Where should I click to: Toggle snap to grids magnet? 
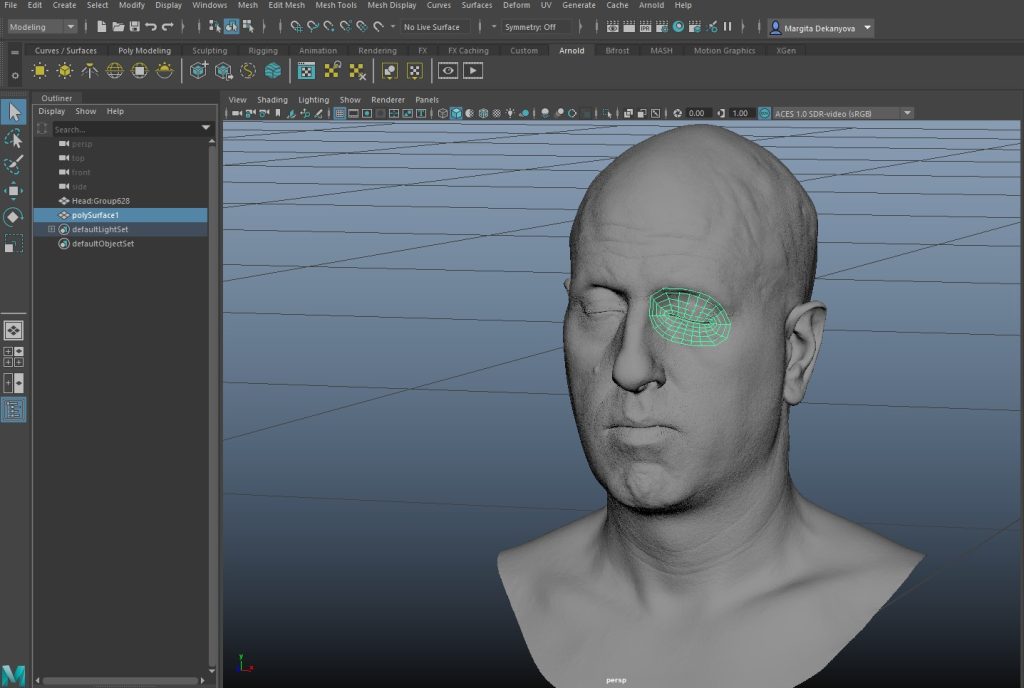tap(296, 27)
